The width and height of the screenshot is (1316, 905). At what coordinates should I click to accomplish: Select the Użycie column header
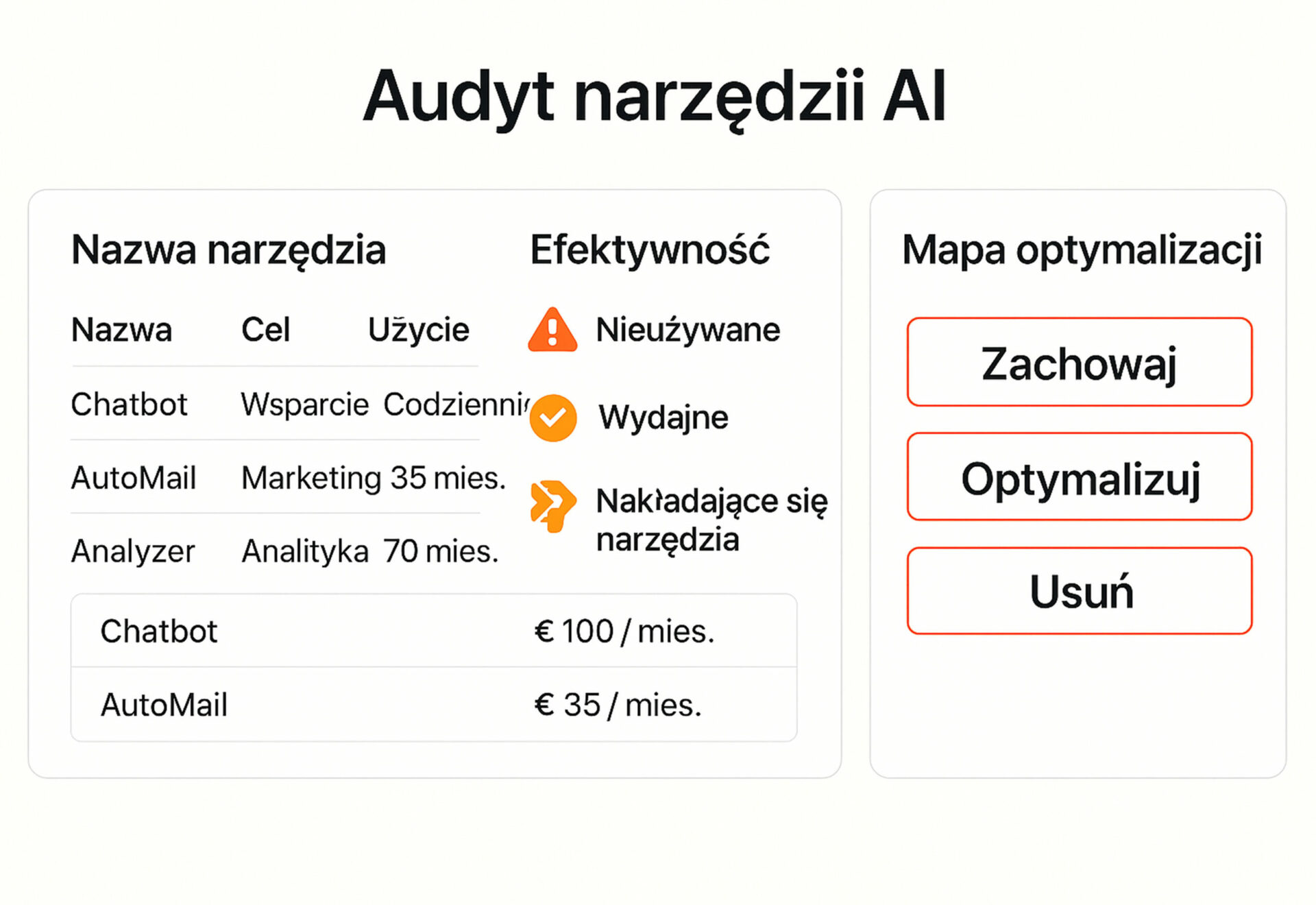419,330
